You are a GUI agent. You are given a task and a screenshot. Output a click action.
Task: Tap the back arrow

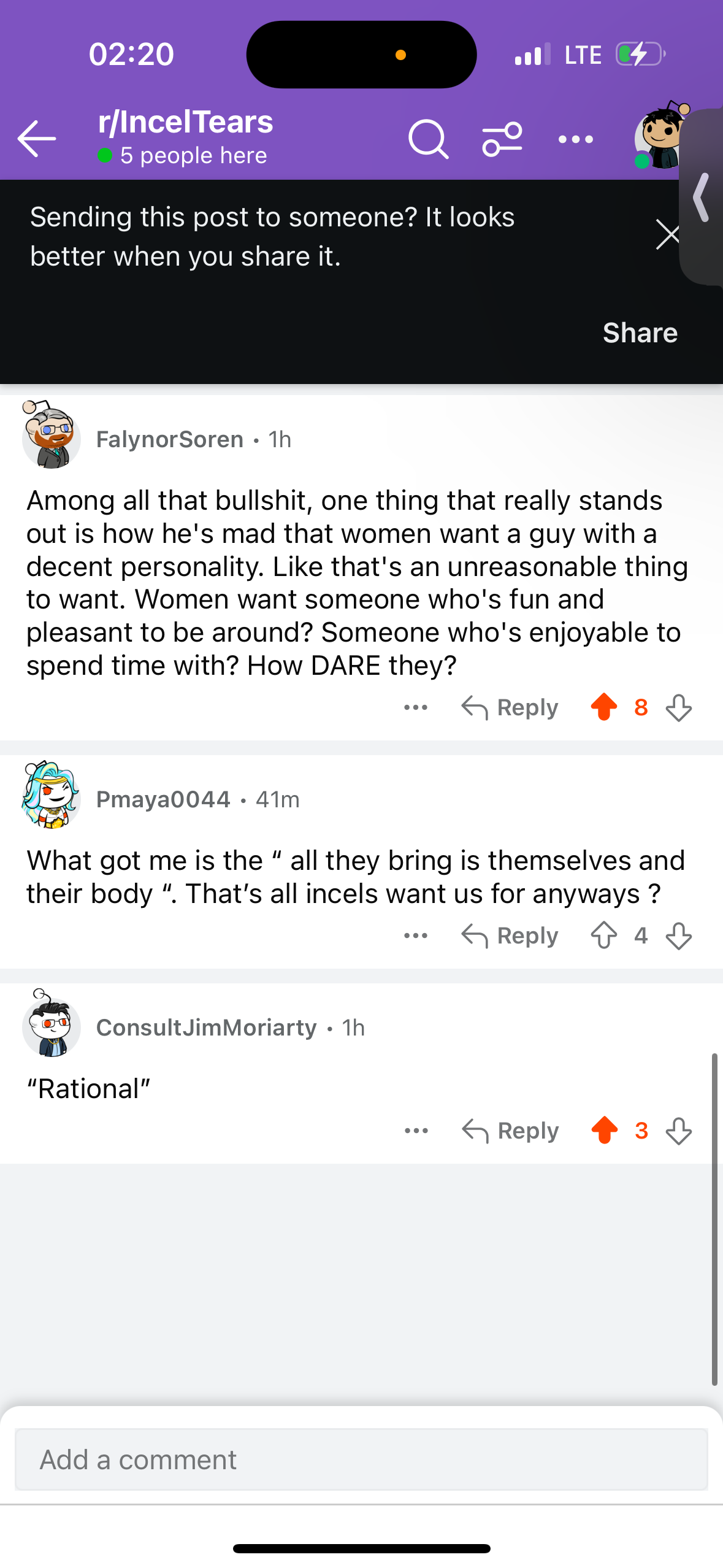coord(37,139)
